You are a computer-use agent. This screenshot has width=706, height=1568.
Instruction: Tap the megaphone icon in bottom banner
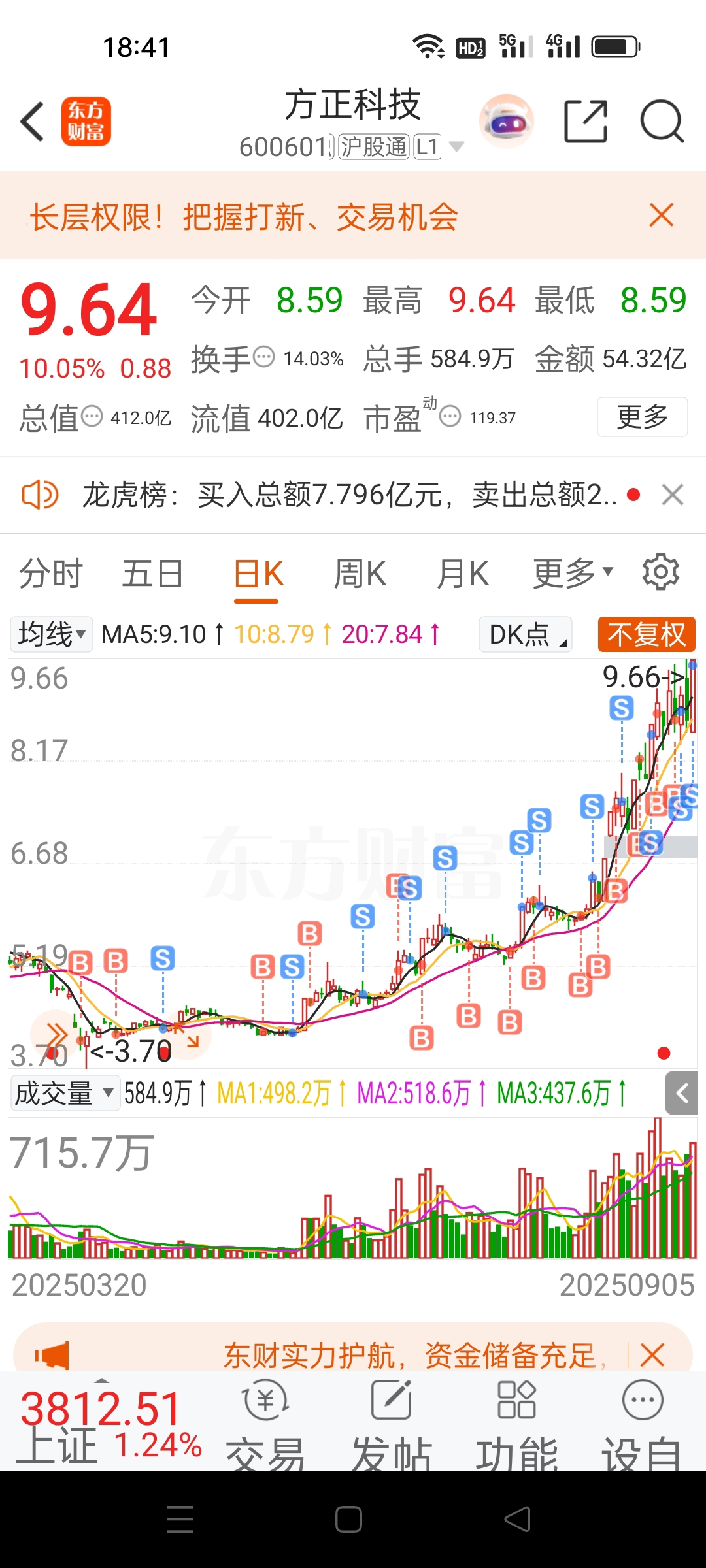[x=52, y=1356]
